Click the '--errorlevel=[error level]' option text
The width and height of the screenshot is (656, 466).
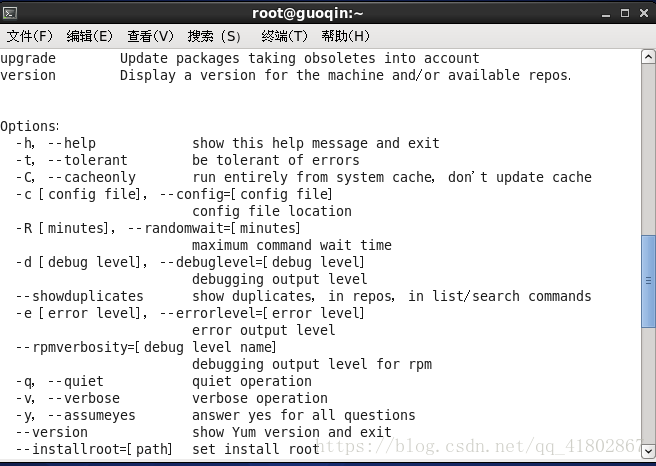[262, 313]
